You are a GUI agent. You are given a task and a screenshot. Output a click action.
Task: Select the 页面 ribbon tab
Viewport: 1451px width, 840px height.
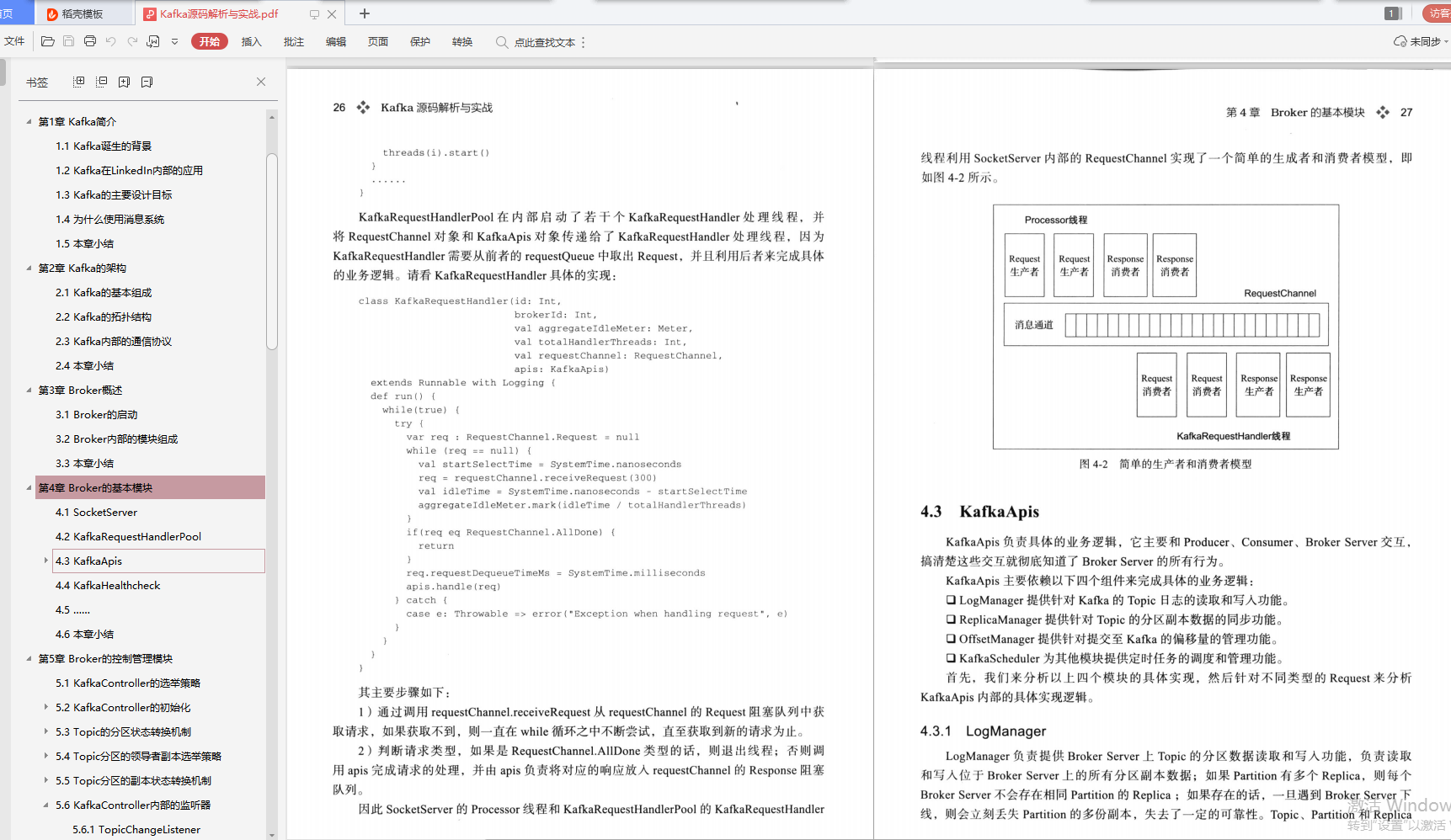[378, 42]
